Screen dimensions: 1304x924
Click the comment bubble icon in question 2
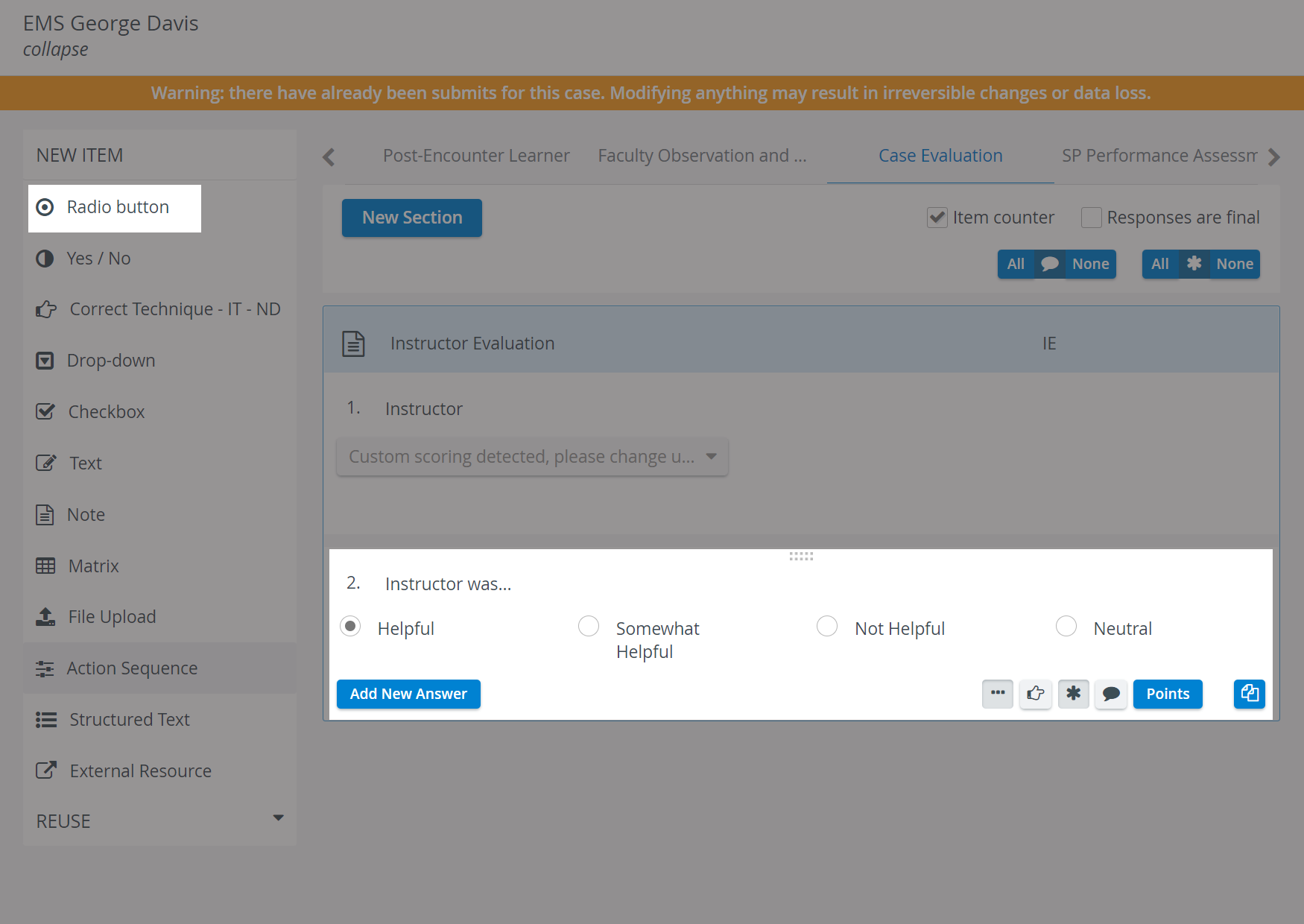tap(1111, 694)
